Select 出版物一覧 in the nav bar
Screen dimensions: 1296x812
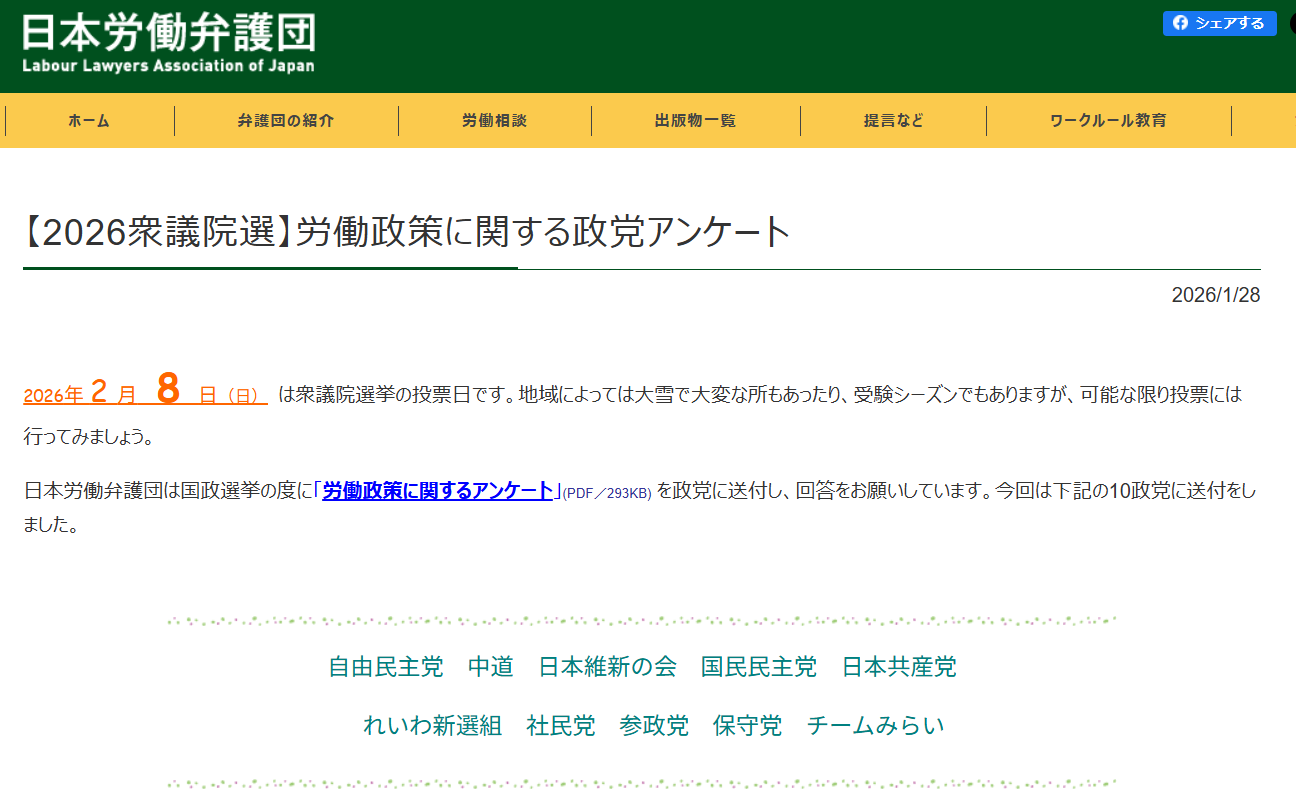click(695, 121)
